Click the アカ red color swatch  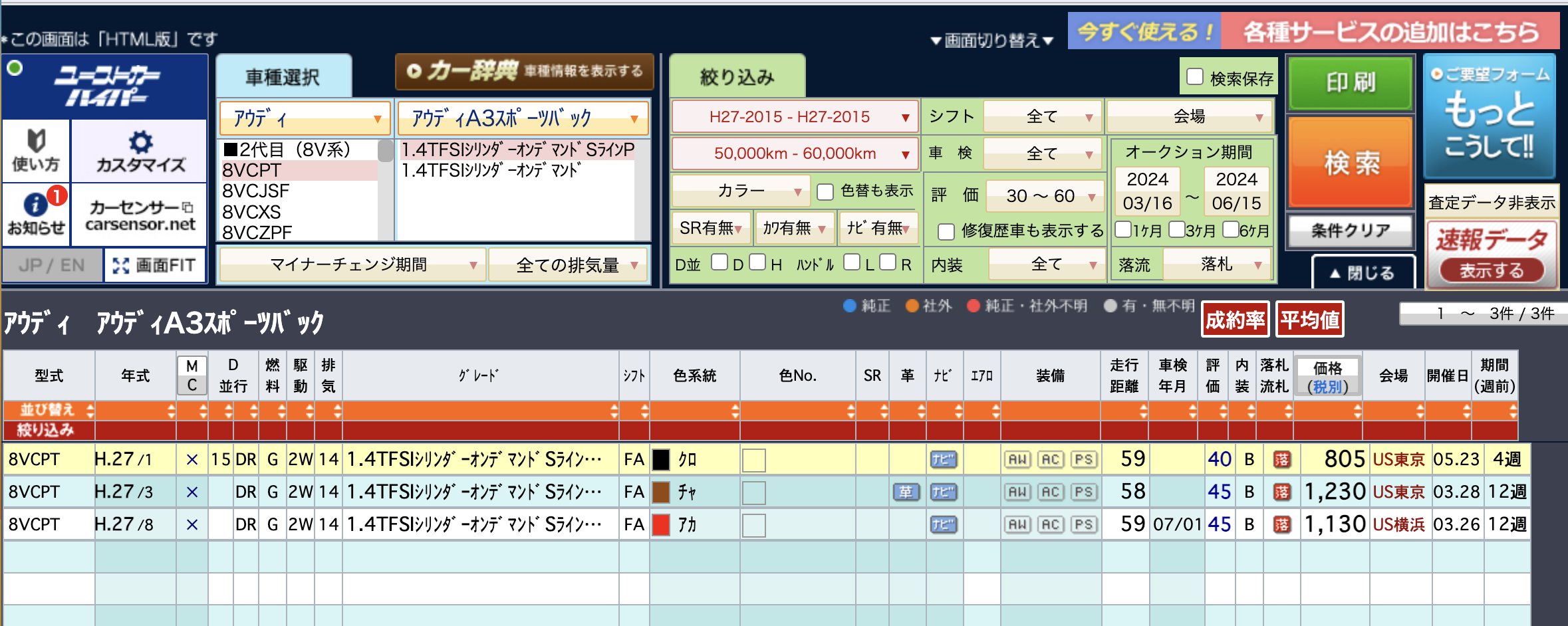click(661, 524)
